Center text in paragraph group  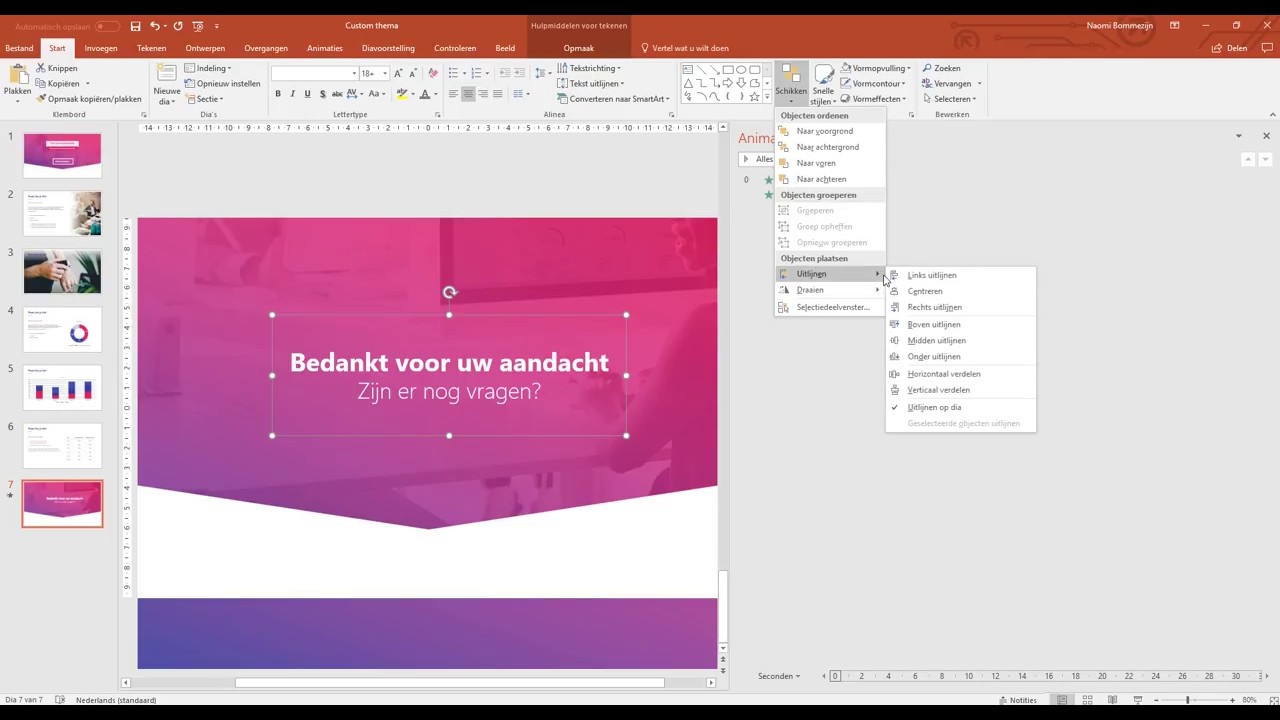(x=468, y=94)
